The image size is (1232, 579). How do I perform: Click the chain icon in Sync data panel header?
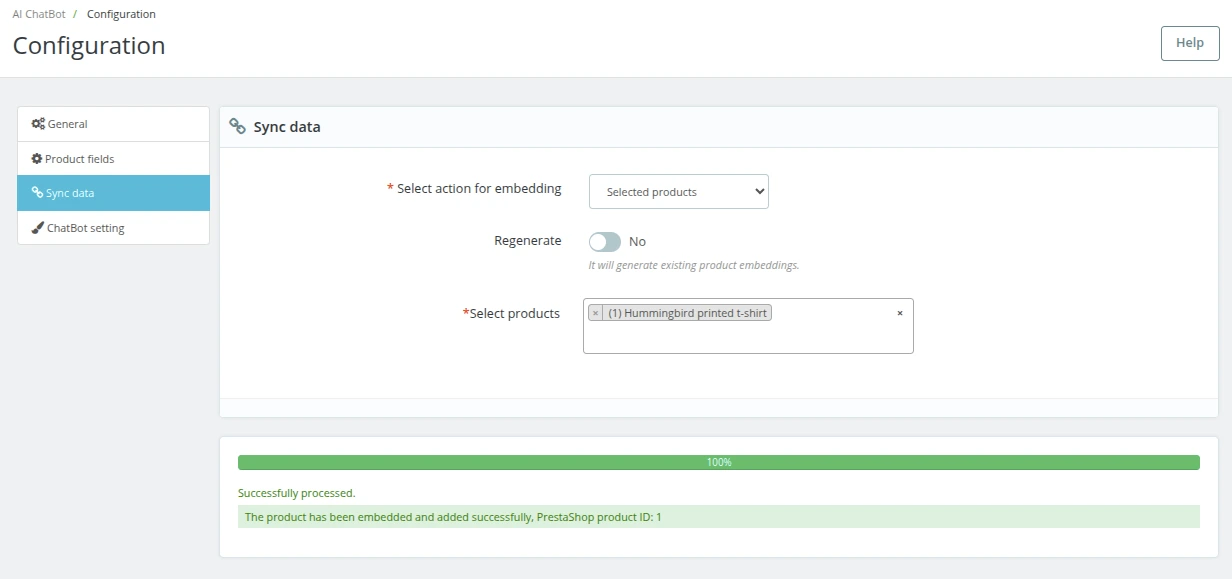[238, 127]
